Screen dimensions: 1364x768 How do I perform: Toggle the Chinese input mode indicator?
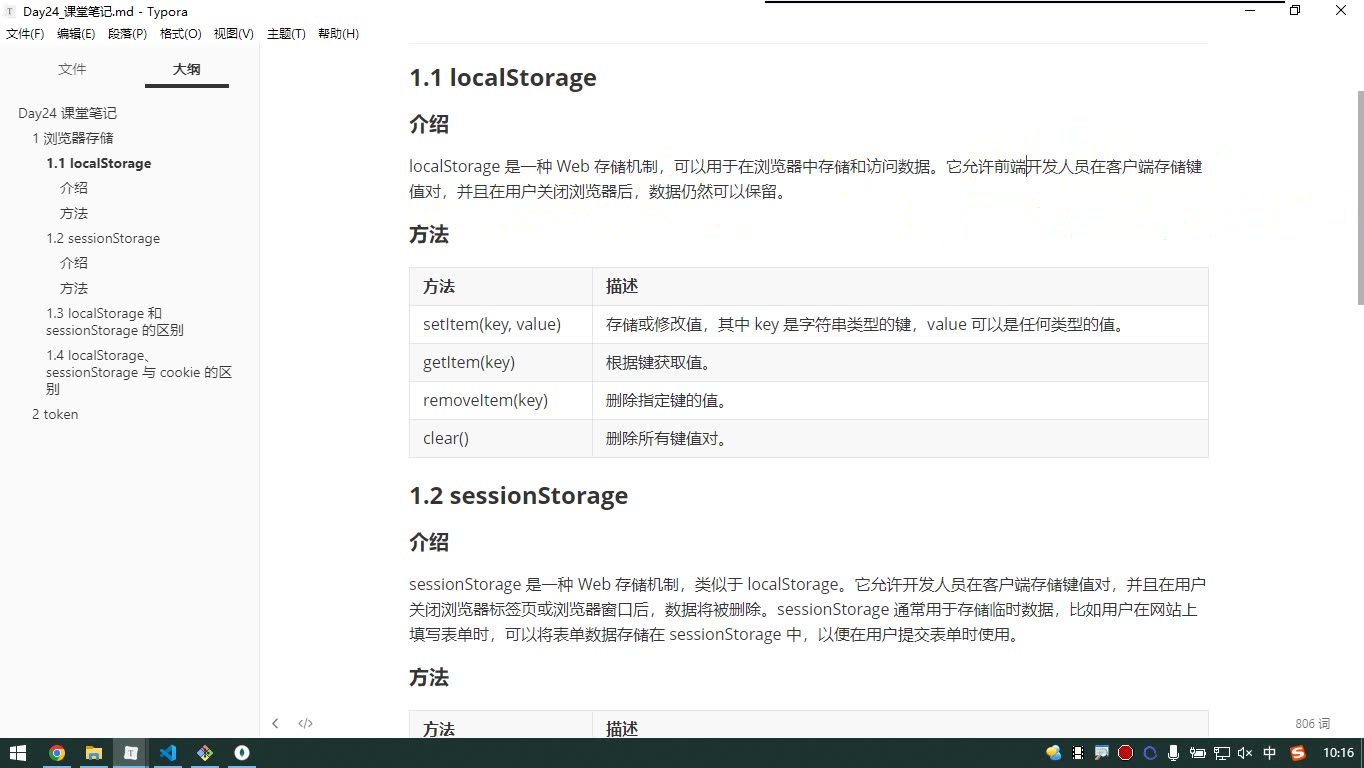click(x=1270, y=753)
